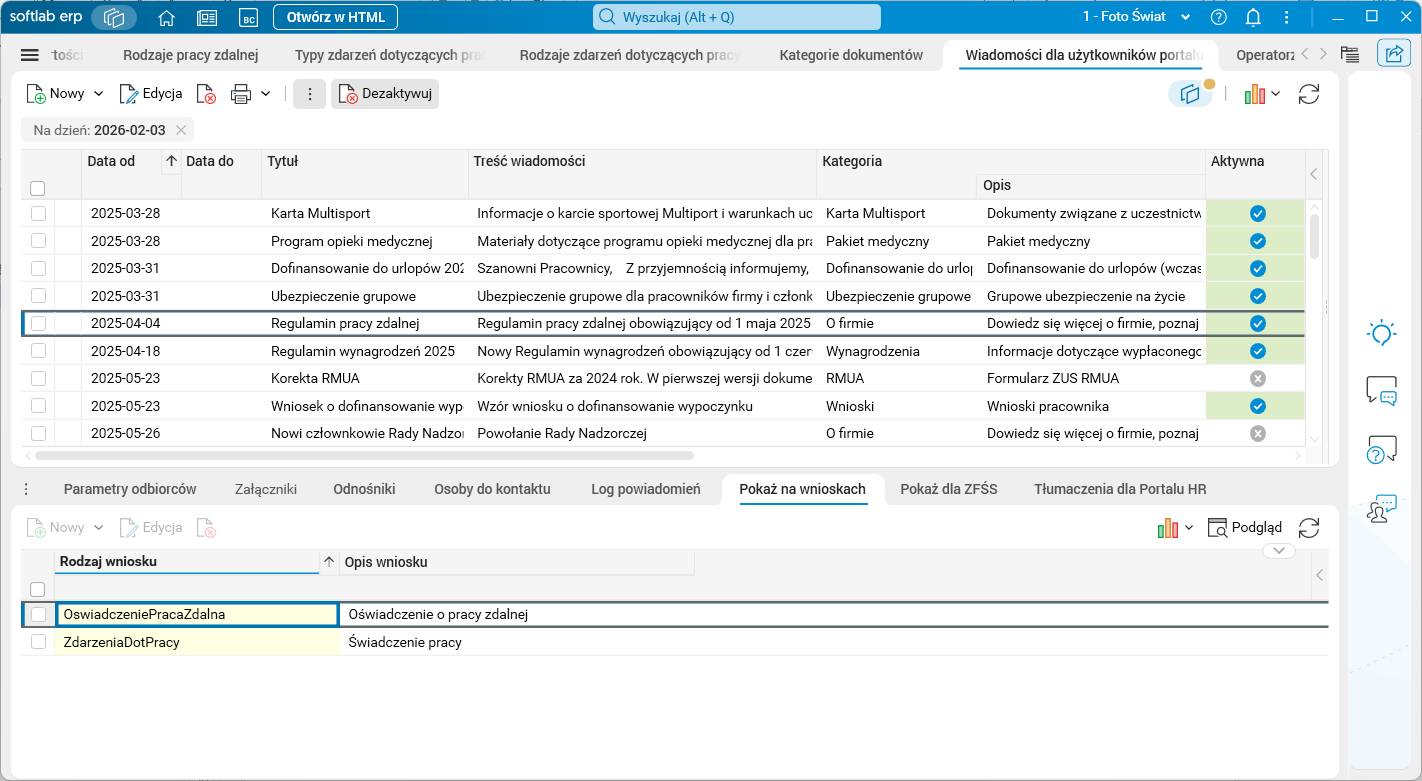Image resolution: width=1422 pixels, height=781 pixels.
Task: Click the delete icon next to Edycja
Action: click(206, 94)
